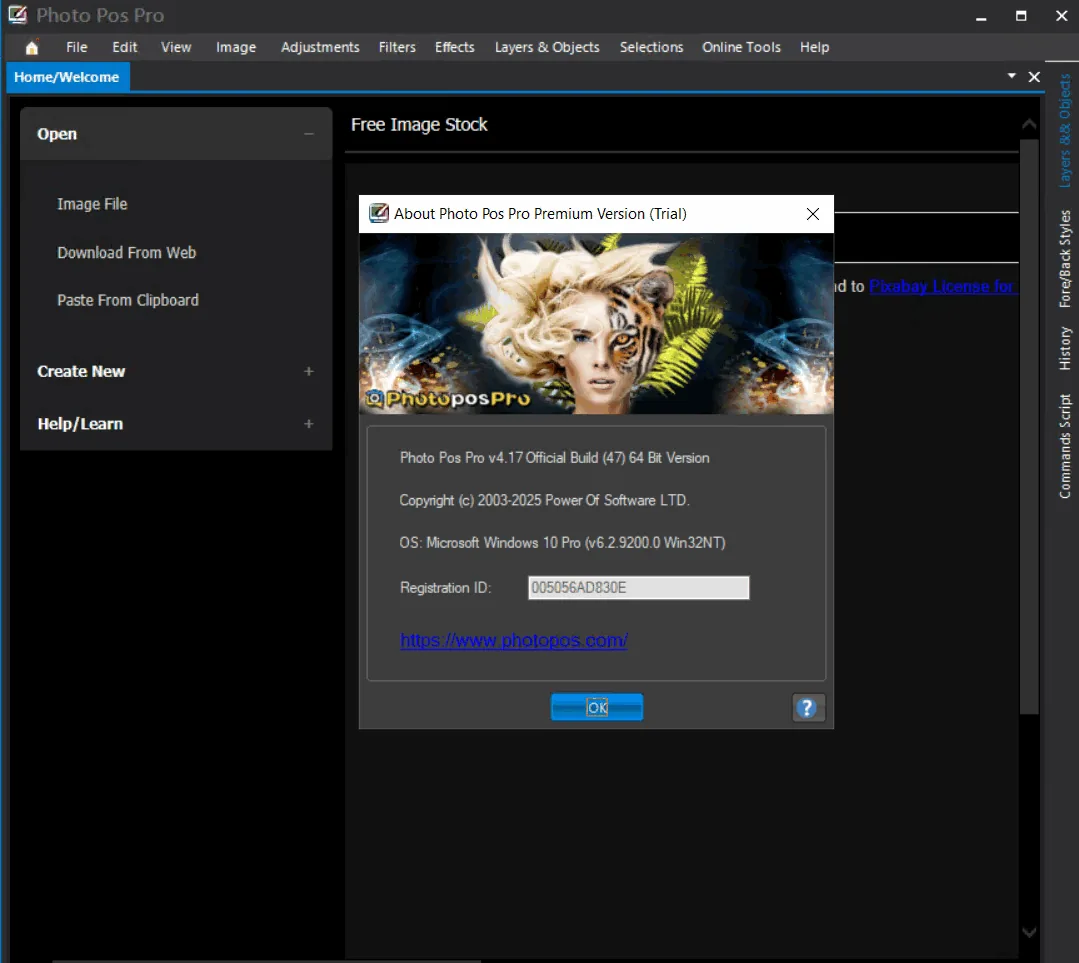Open the File menu
Image resolution: width=1079 pixels, height=963 pixels.
point(76,47)
